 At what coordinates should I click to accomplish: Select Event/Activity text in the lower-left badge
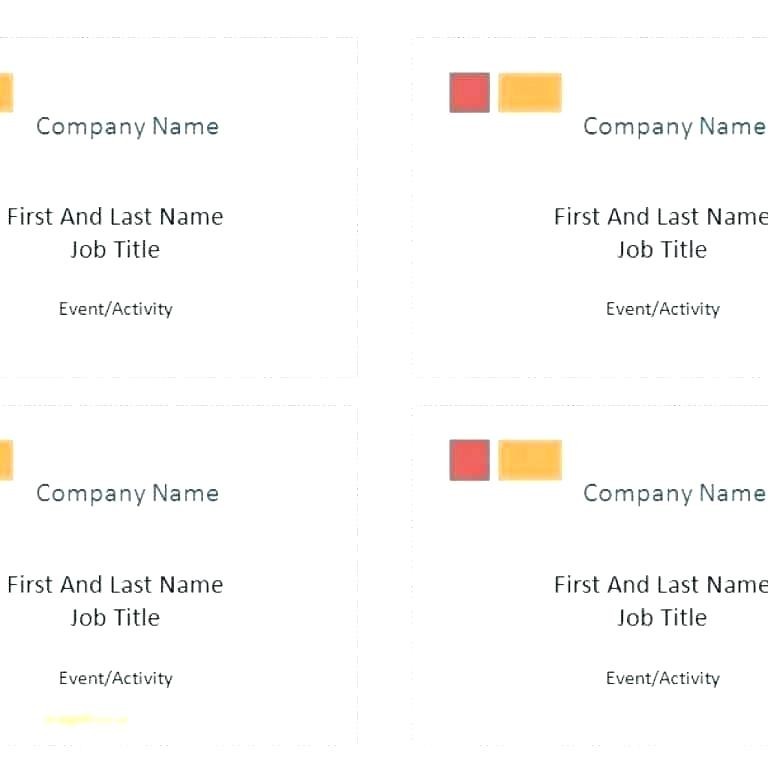[x=116, y=678]
